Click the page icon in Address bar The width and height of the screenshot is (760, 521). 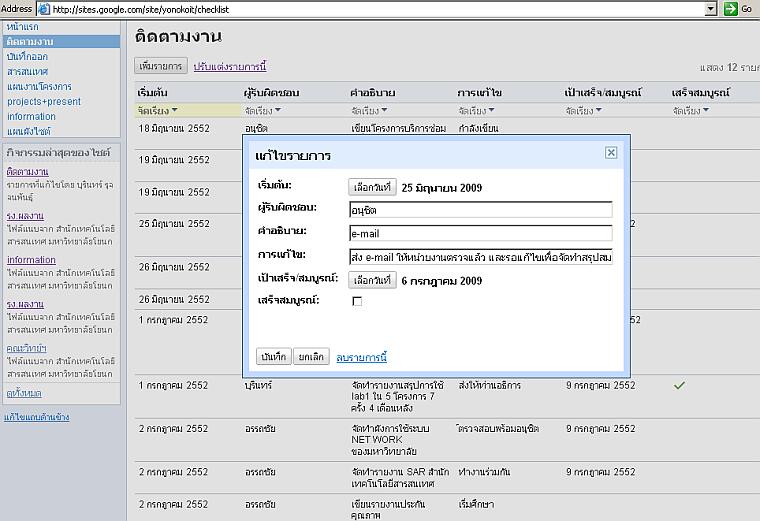[x=44, y=9]
